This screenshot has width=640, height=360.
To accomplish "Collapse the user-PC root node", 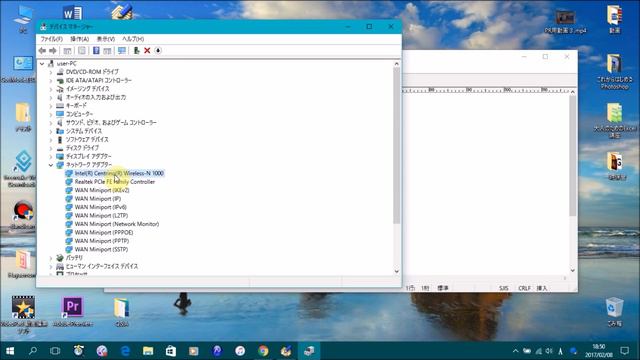I will click(42, 64).
